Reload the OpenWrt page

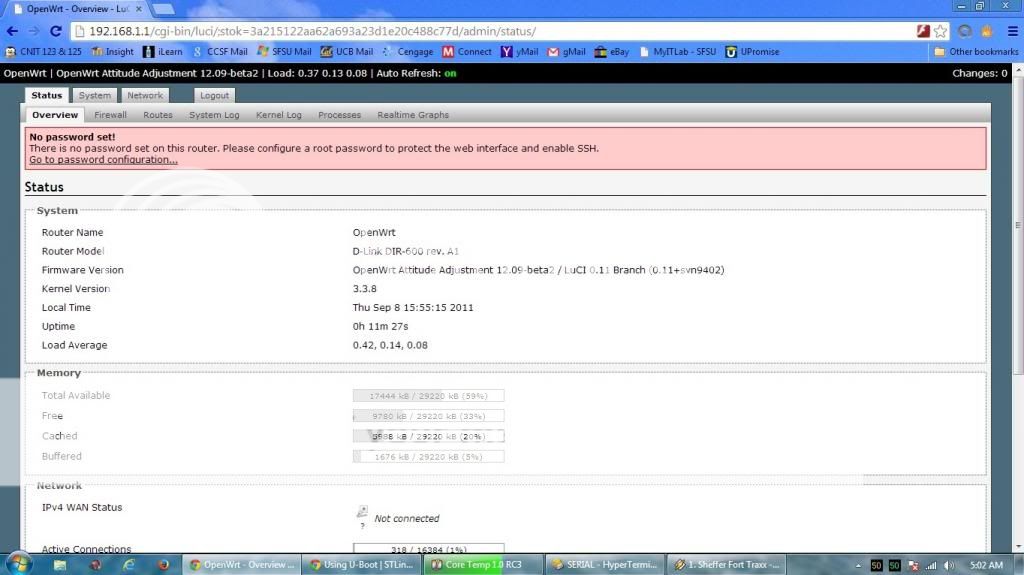point(56,31)
